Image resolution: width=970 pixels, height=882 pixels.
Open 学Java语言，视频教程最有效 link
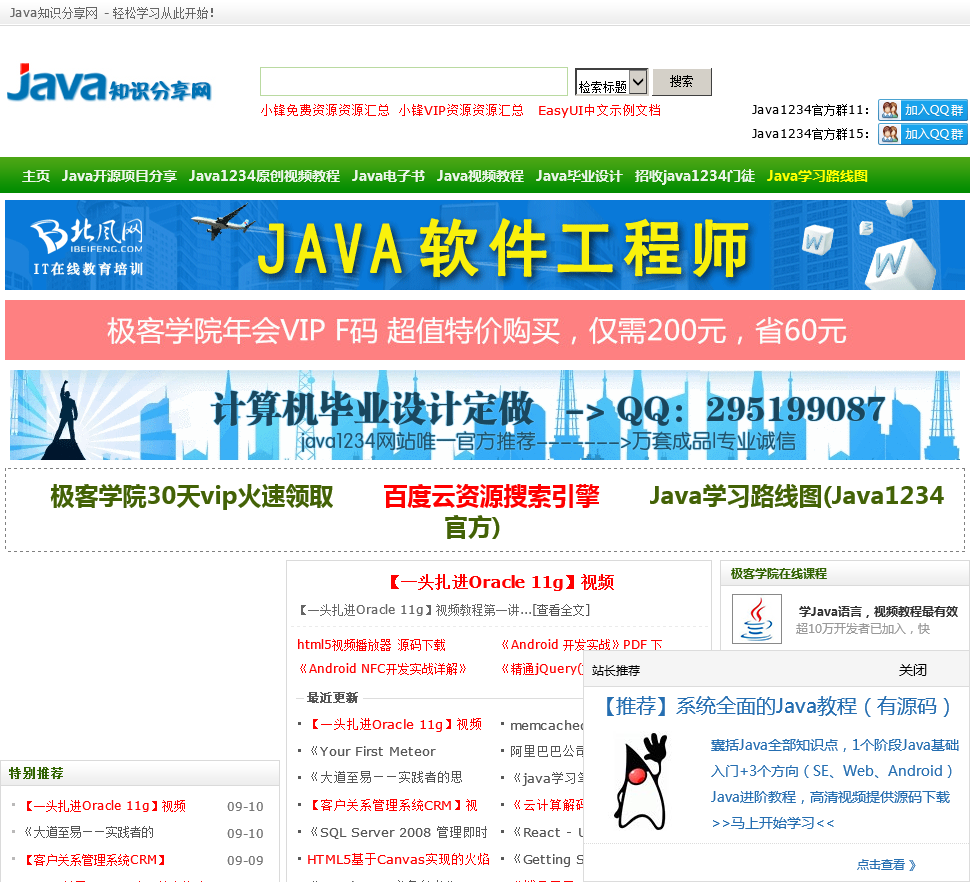(x=878, y=612)
